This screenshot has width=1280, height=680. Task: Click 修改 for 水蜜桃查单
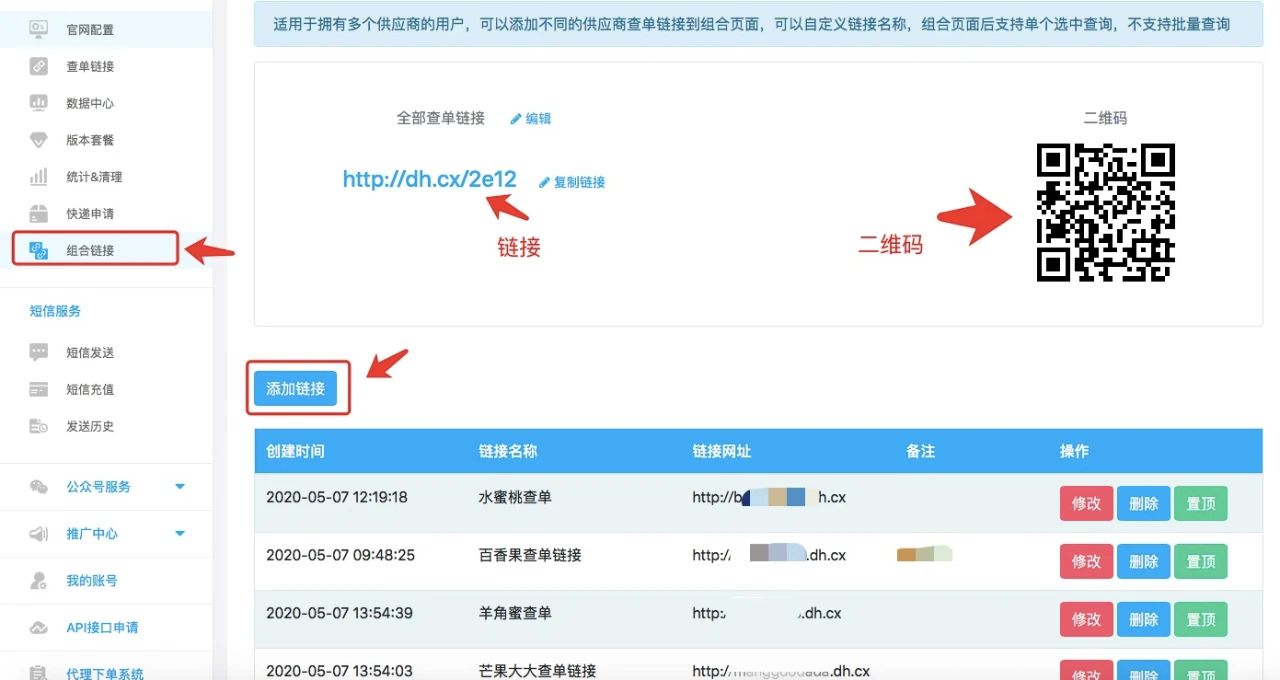(x=1086, y=504)
